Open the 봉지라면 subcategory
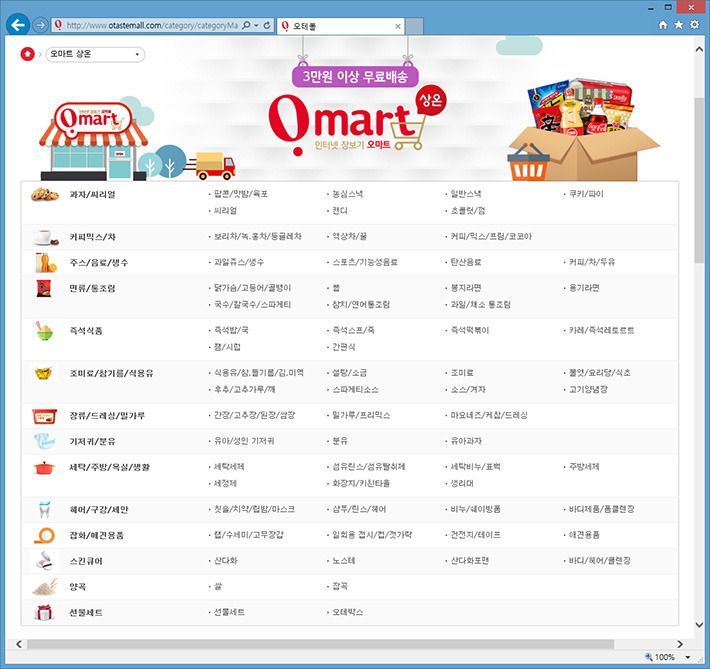The width and height of the screenshot is (710, 669). click(x=465, y=288)
